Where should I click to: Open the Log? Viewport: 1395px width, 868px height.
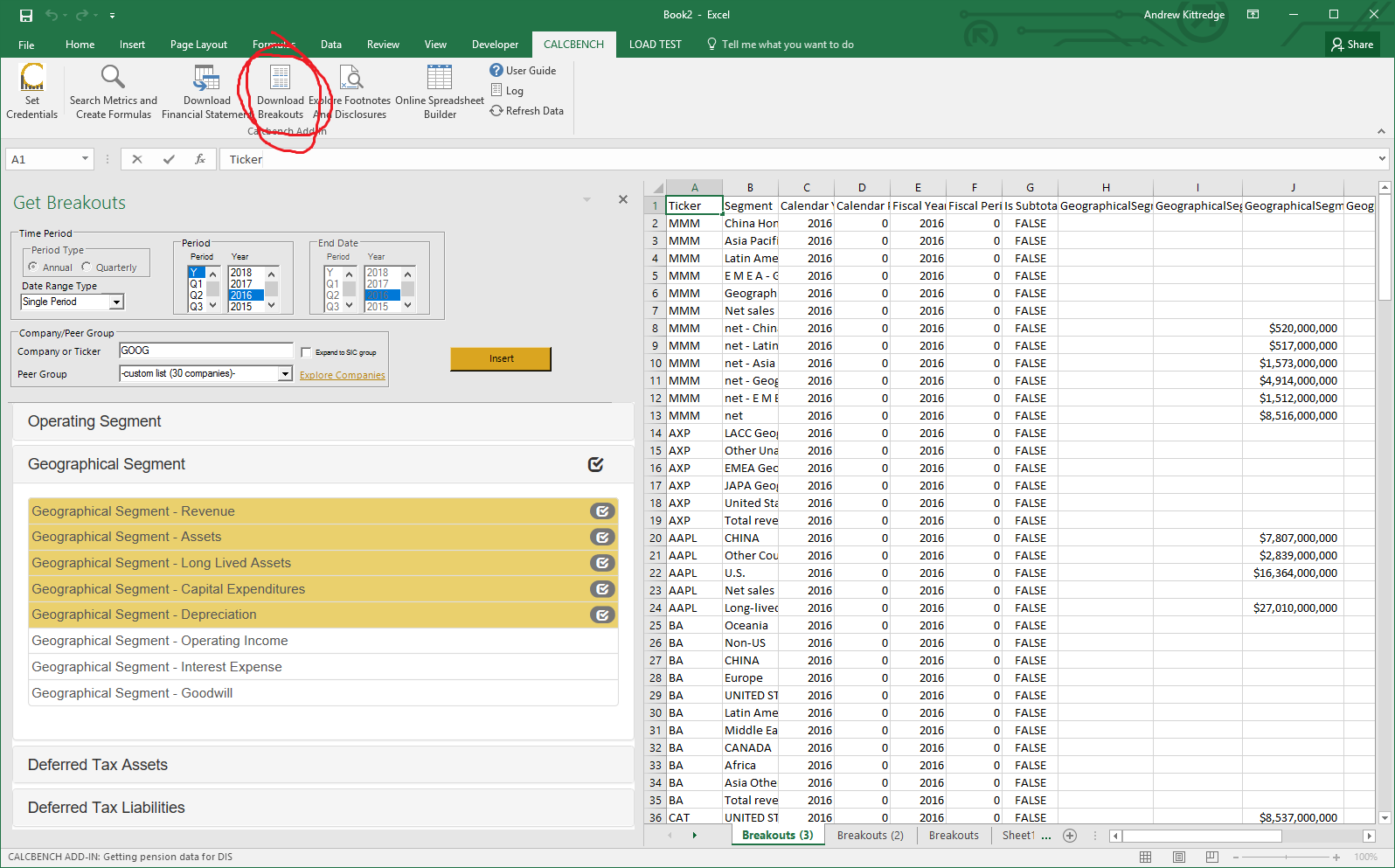click(x=507, y=90)
